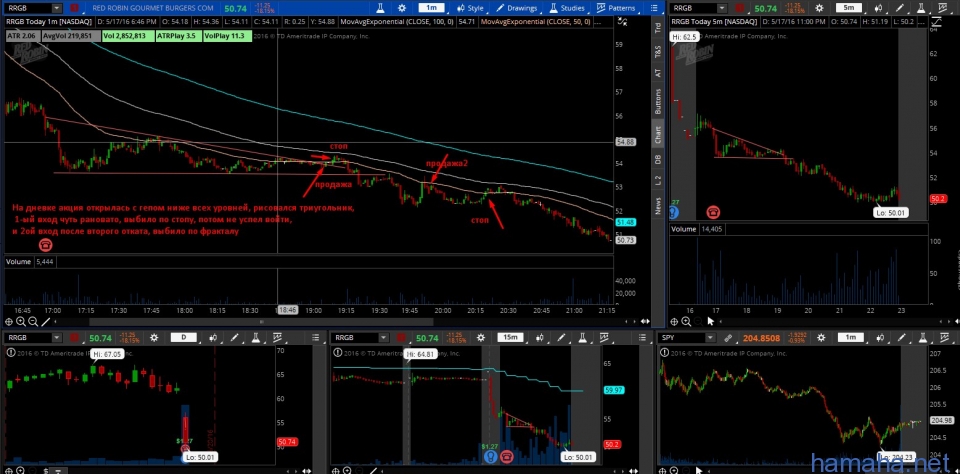Open the Trd side tab
This screenshot has width=960, height=474.
tap(658, 28)
